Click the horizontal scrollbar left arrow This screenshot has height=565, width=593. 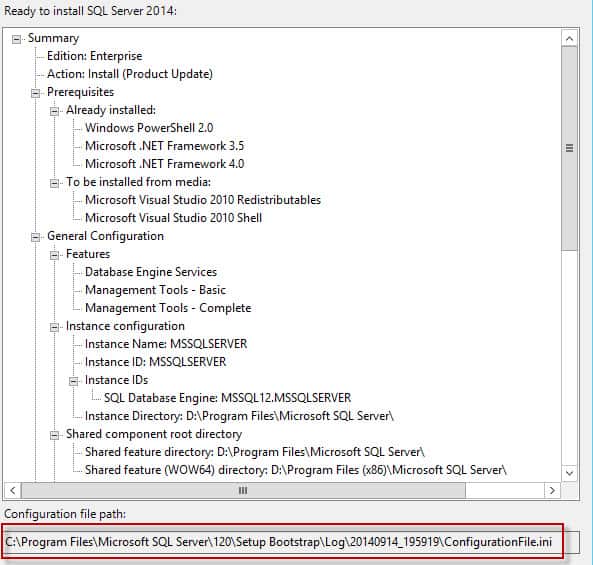(x=13, y=490)
